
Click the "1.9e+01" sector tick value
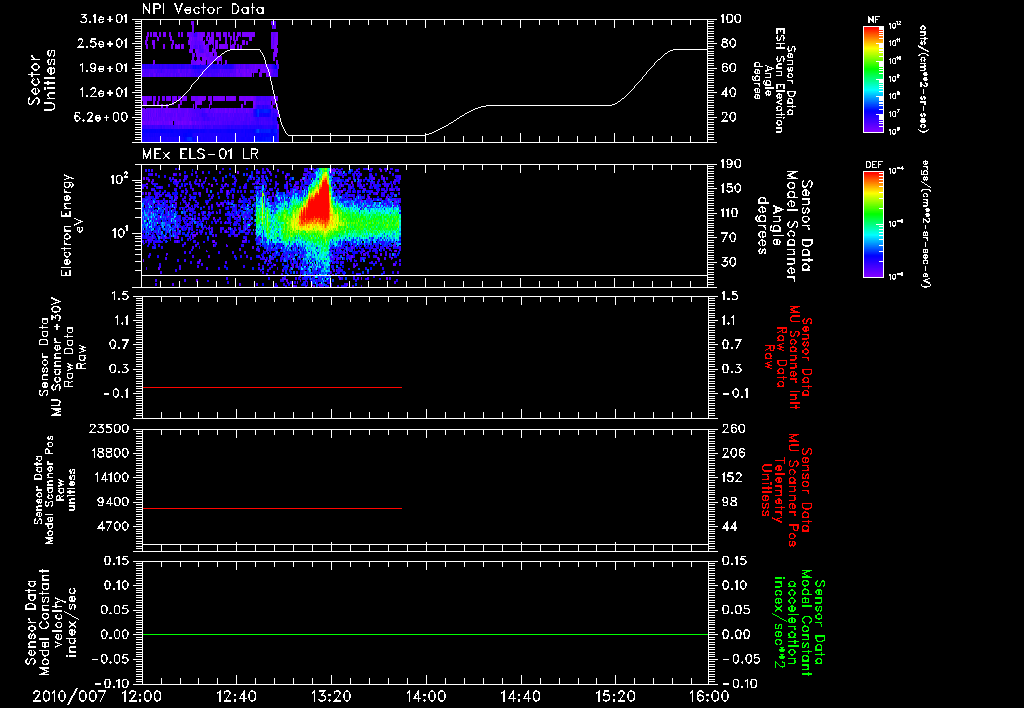tap(104, 68)
